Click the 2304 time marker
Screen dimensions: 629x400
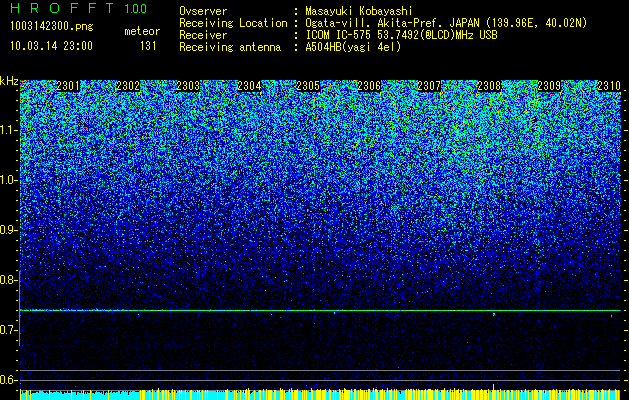point(249,86)
